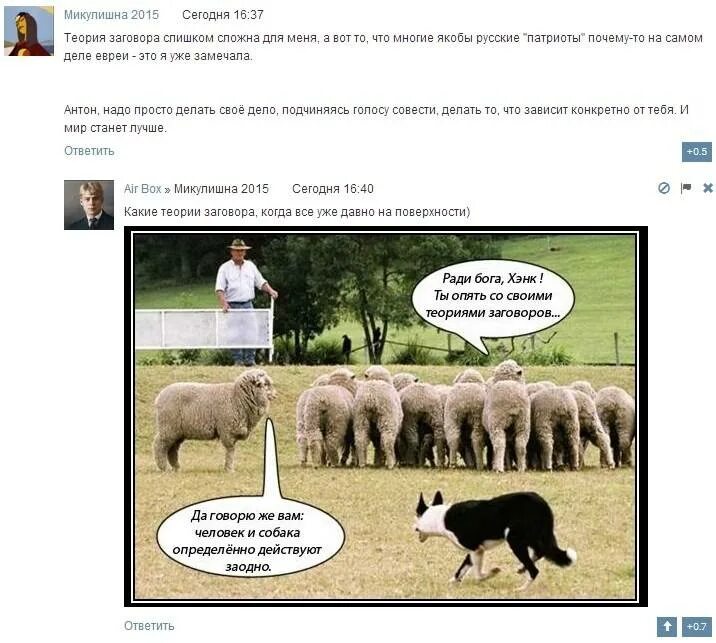Click the +0.5 rating badge
Image resolution: width=716 pixels, height=643 pixels.
697,152
